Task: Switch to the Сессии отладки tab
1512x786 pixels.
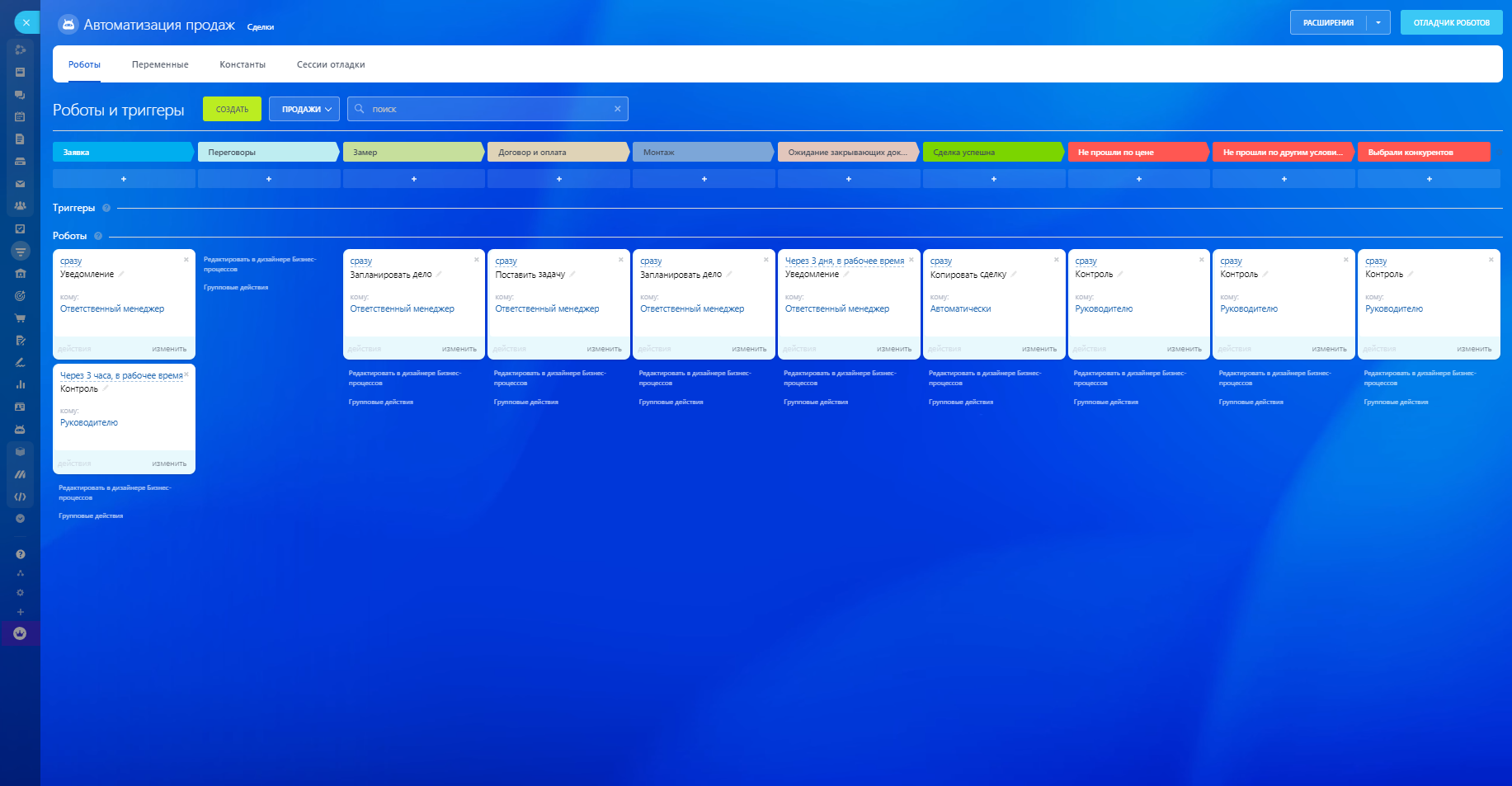Action: [331, 64]
